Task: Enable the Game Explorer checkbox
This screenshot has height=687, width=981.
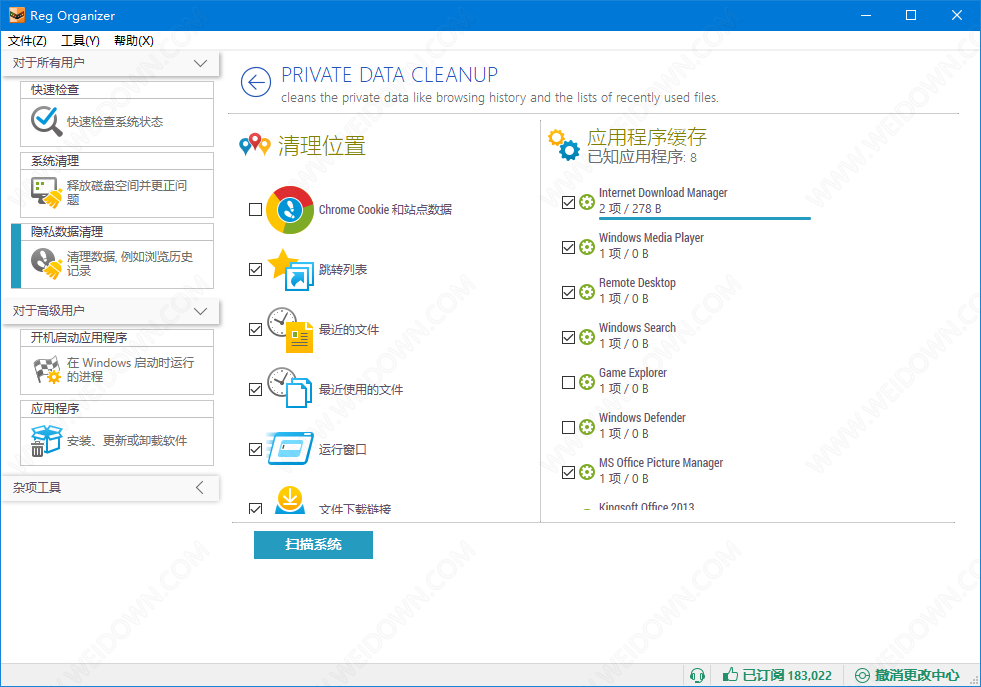Action: [568, 382]
